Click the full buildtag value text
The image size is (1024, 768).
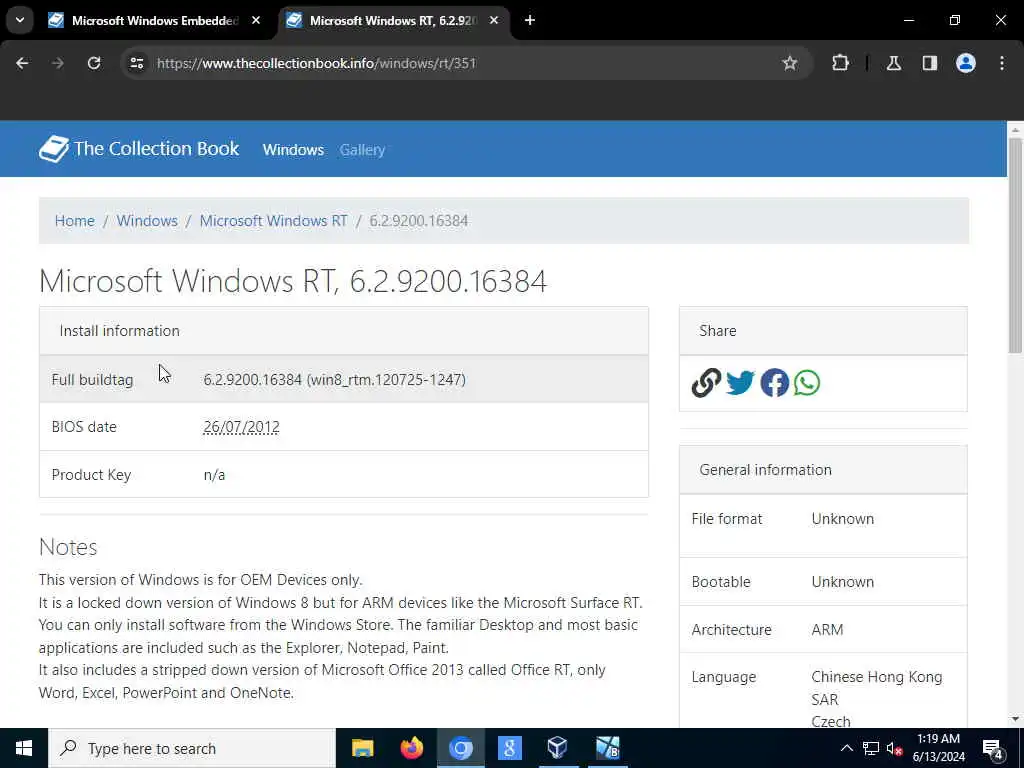pos(334,379)
